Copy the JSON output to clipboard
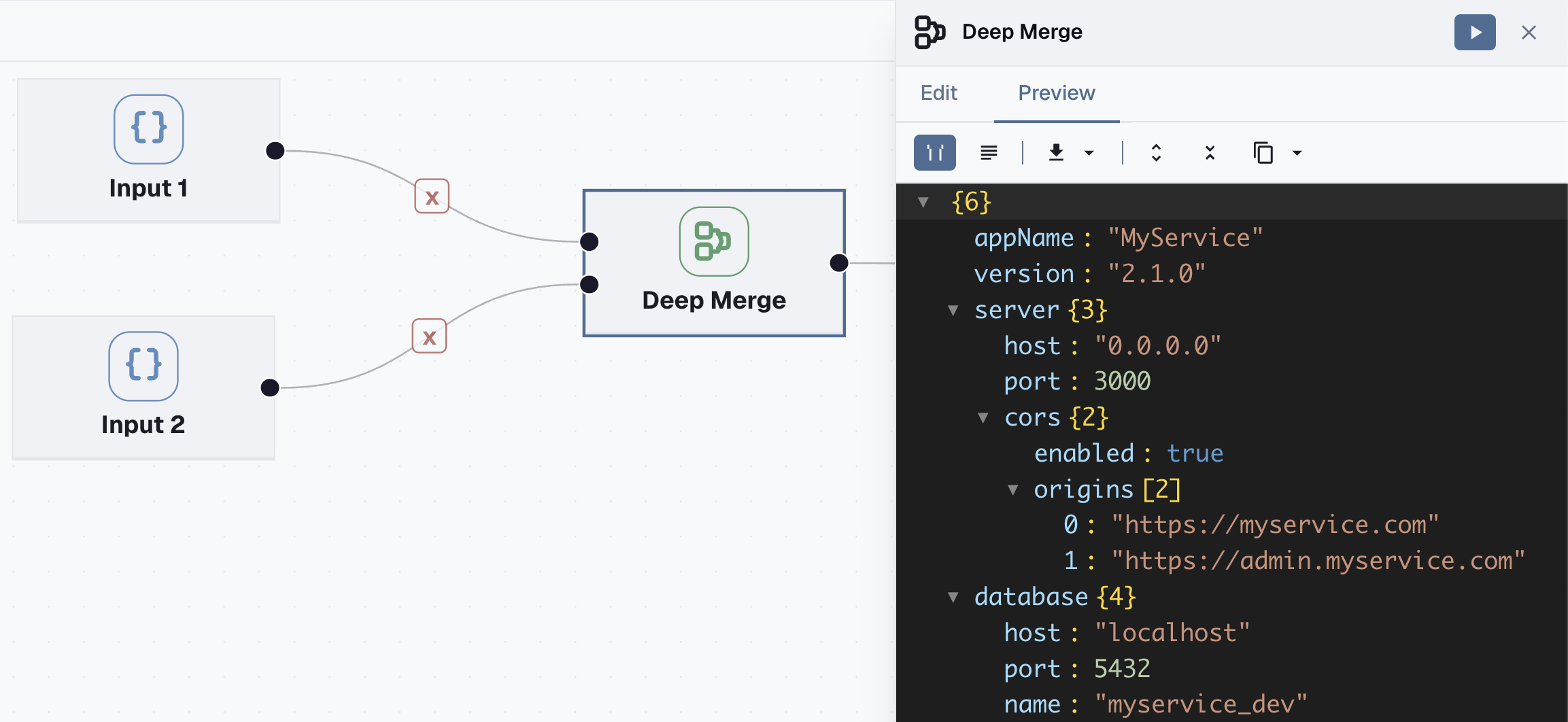Screen dimensions: 1568x722 1263,153
